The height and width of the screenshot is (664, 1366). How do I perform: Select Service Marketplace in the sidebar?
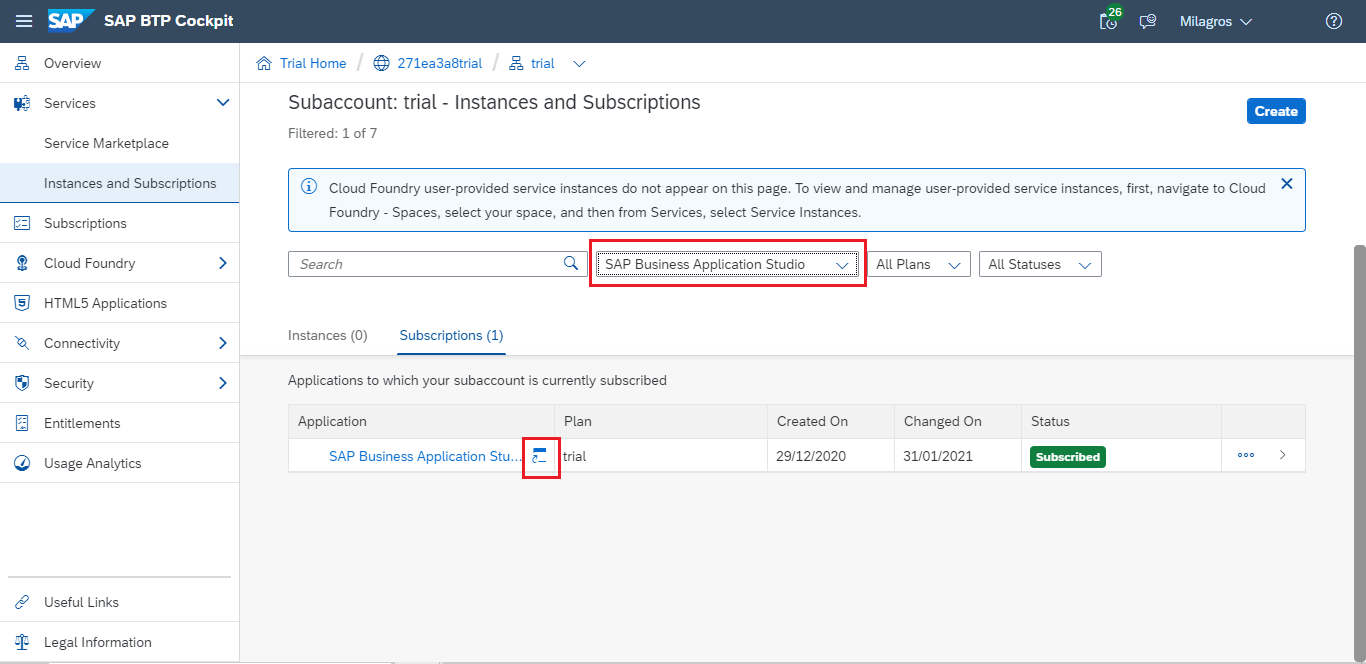[x=106, y=143]
